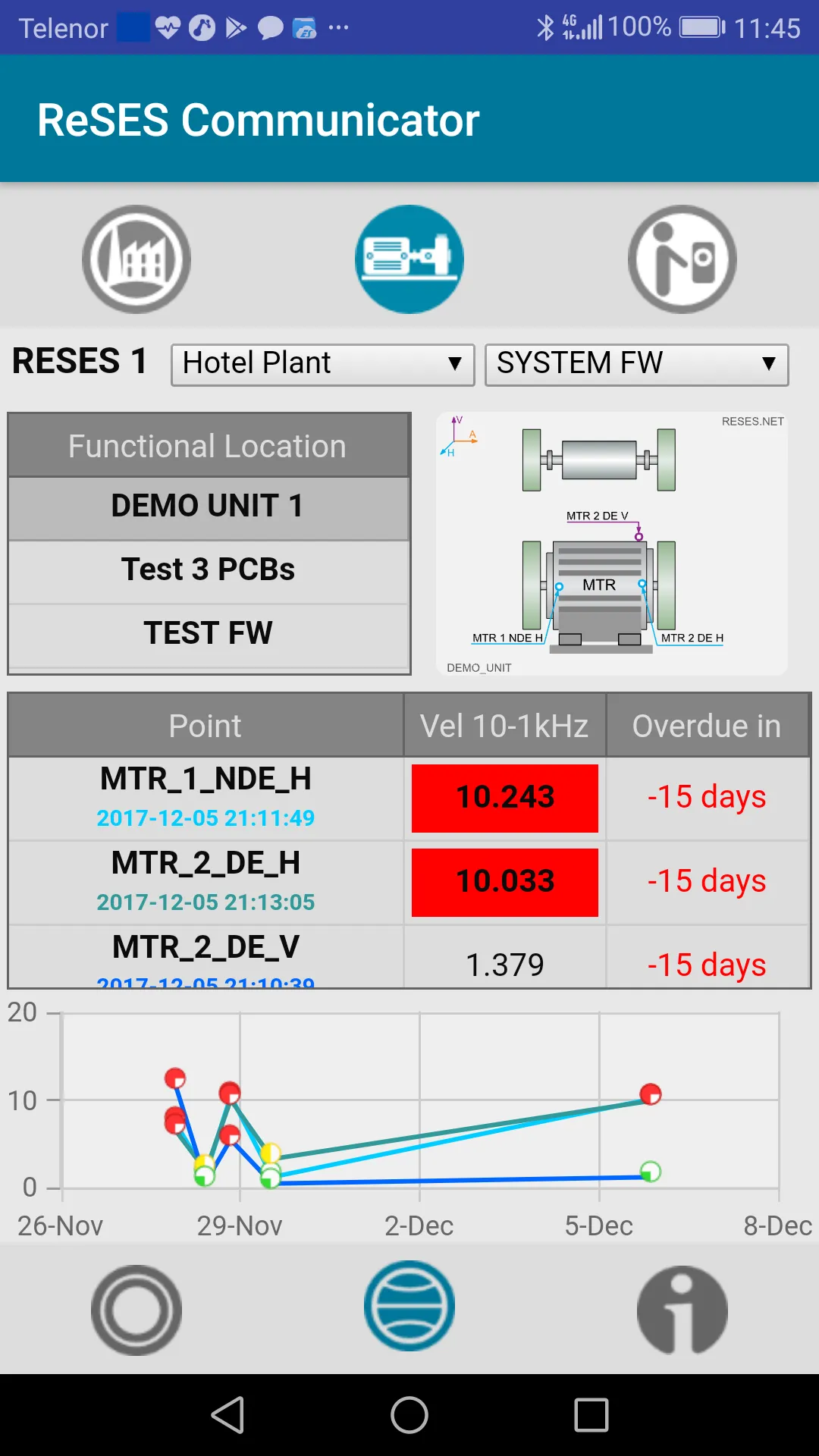819x1456 pixels.
Task: Tap MTR 2 DE H label in diagram
Action: click(692, 638)
